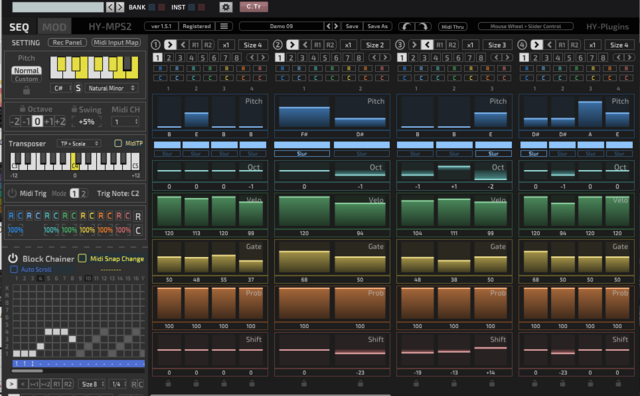Click the lock under sequencer 1 step 1
Image resolution: width=640 pixels, height=396 pixels.
coord(168,383)
